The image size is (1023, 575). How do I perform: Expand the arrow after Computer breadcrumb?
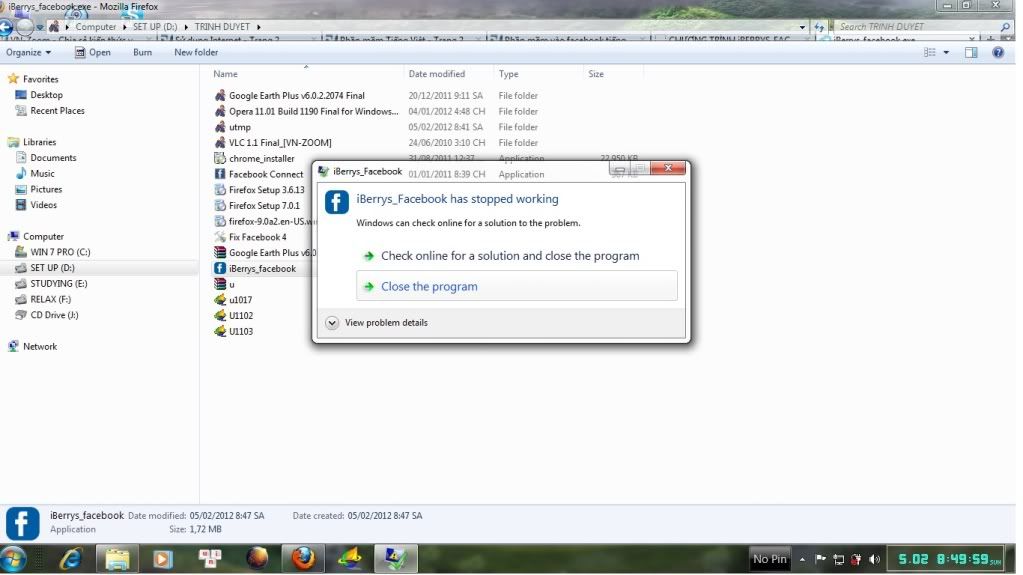pyautogui.click(x=125, y=27)
